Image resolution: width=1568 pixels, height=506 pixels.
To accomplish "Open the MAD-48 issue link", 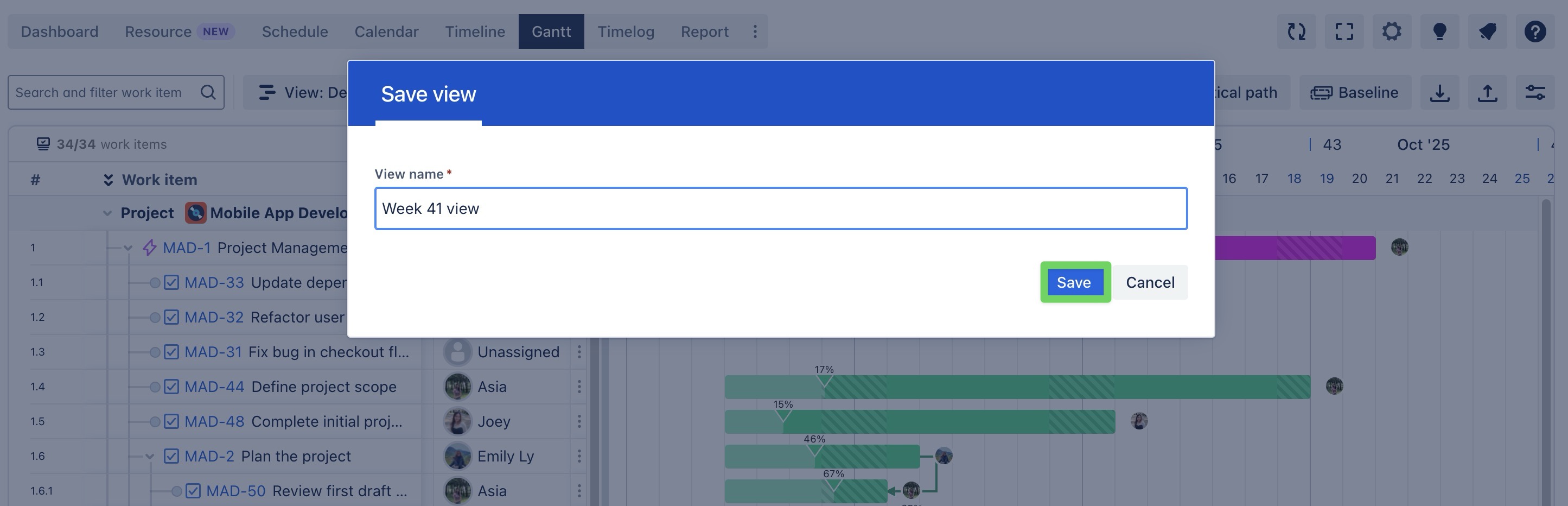I will tap(214, 422).
